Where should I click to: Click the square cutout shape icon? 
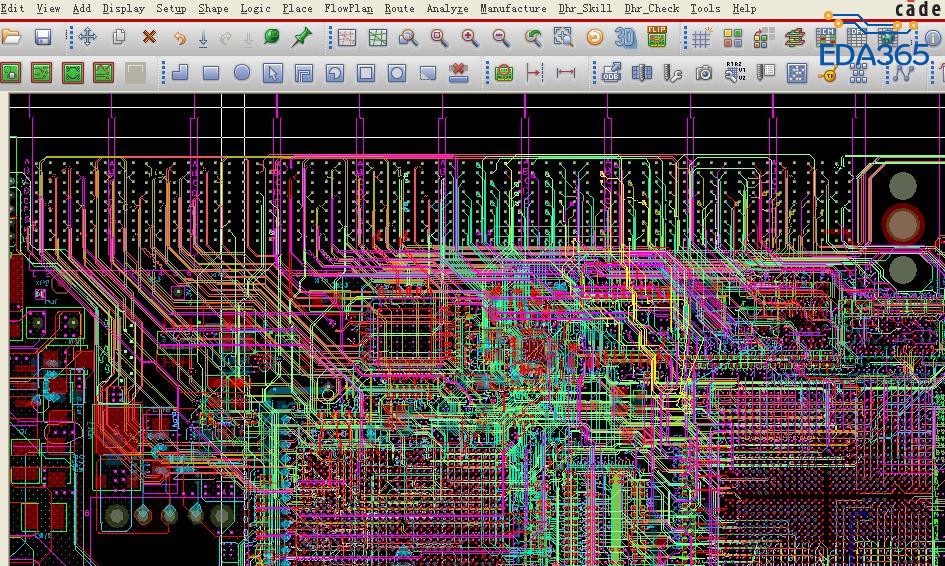click(x=366, y=73)
